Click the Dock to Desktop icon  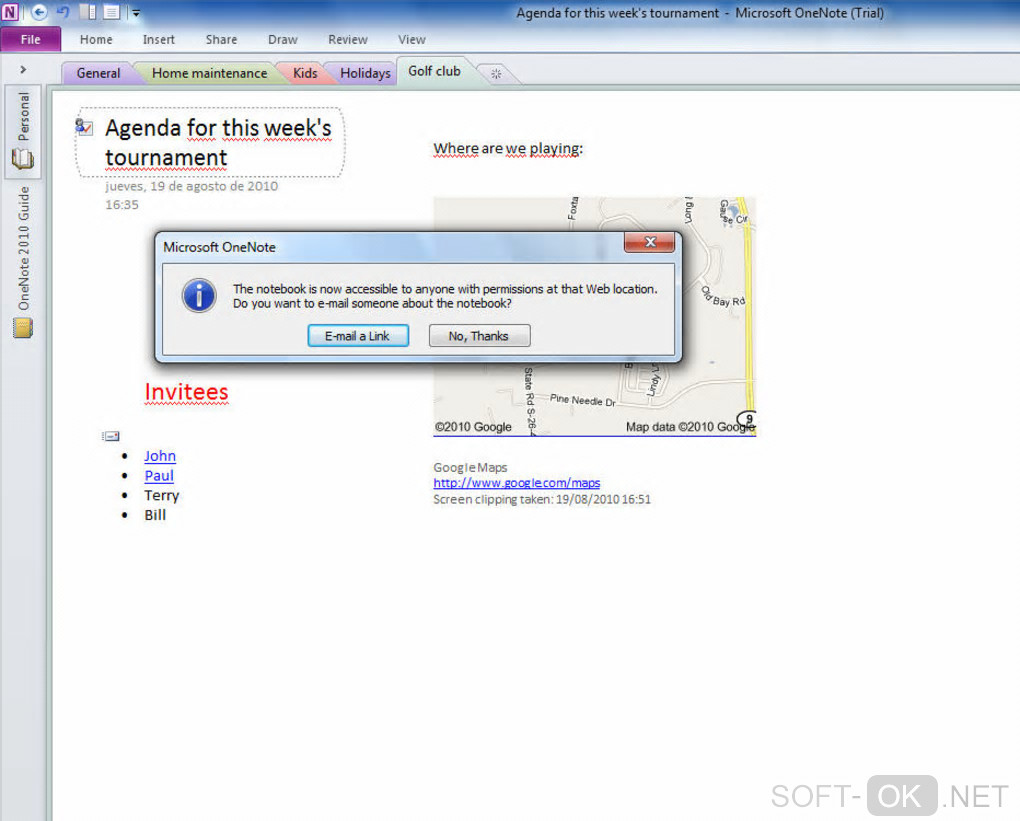(x=88, y=12)
